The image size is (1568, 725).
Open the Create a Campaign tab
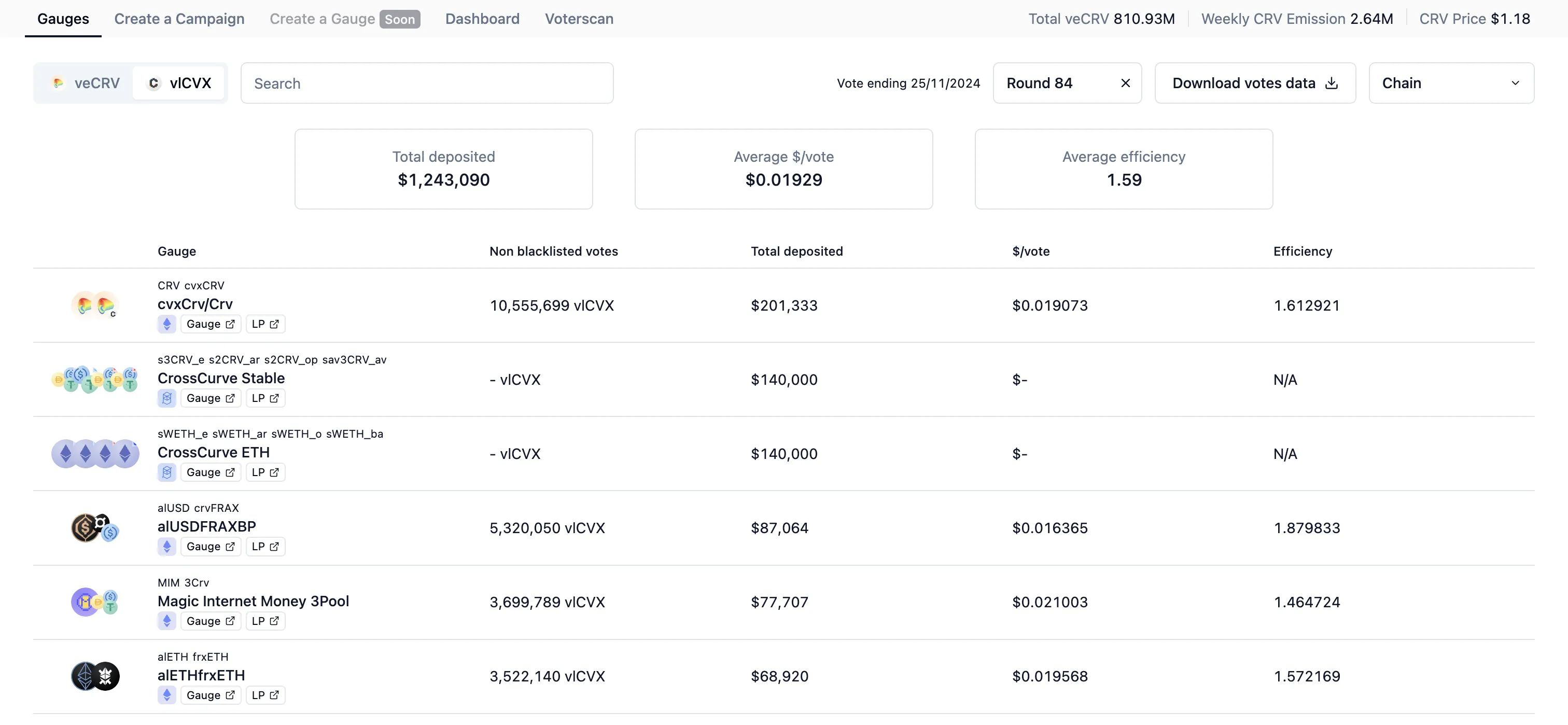pyautogui.click(x=179, y=19)
